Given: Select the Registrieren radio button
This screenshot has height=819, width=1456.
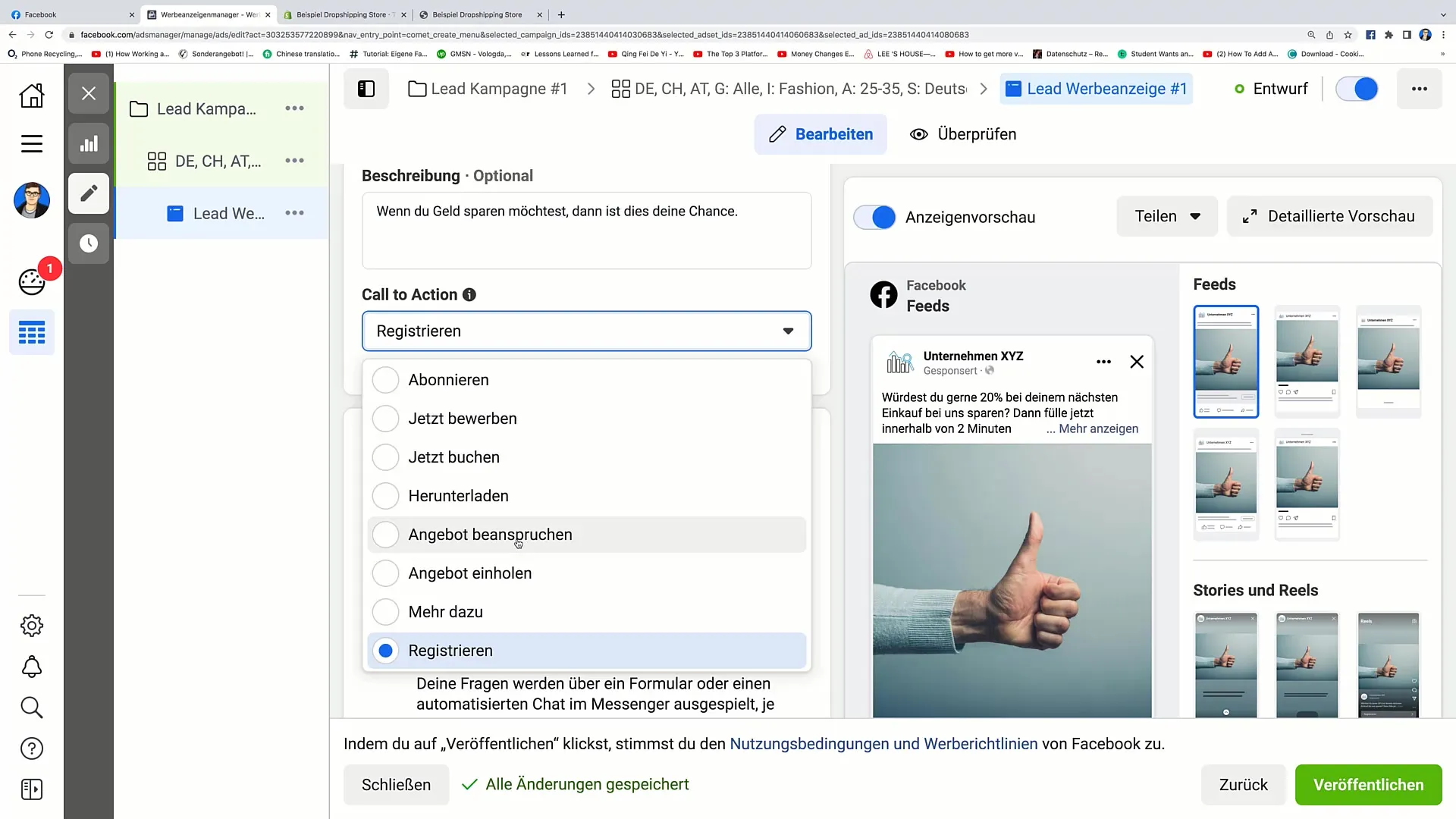Looking at the screenshot, I should tap(386, 651).
